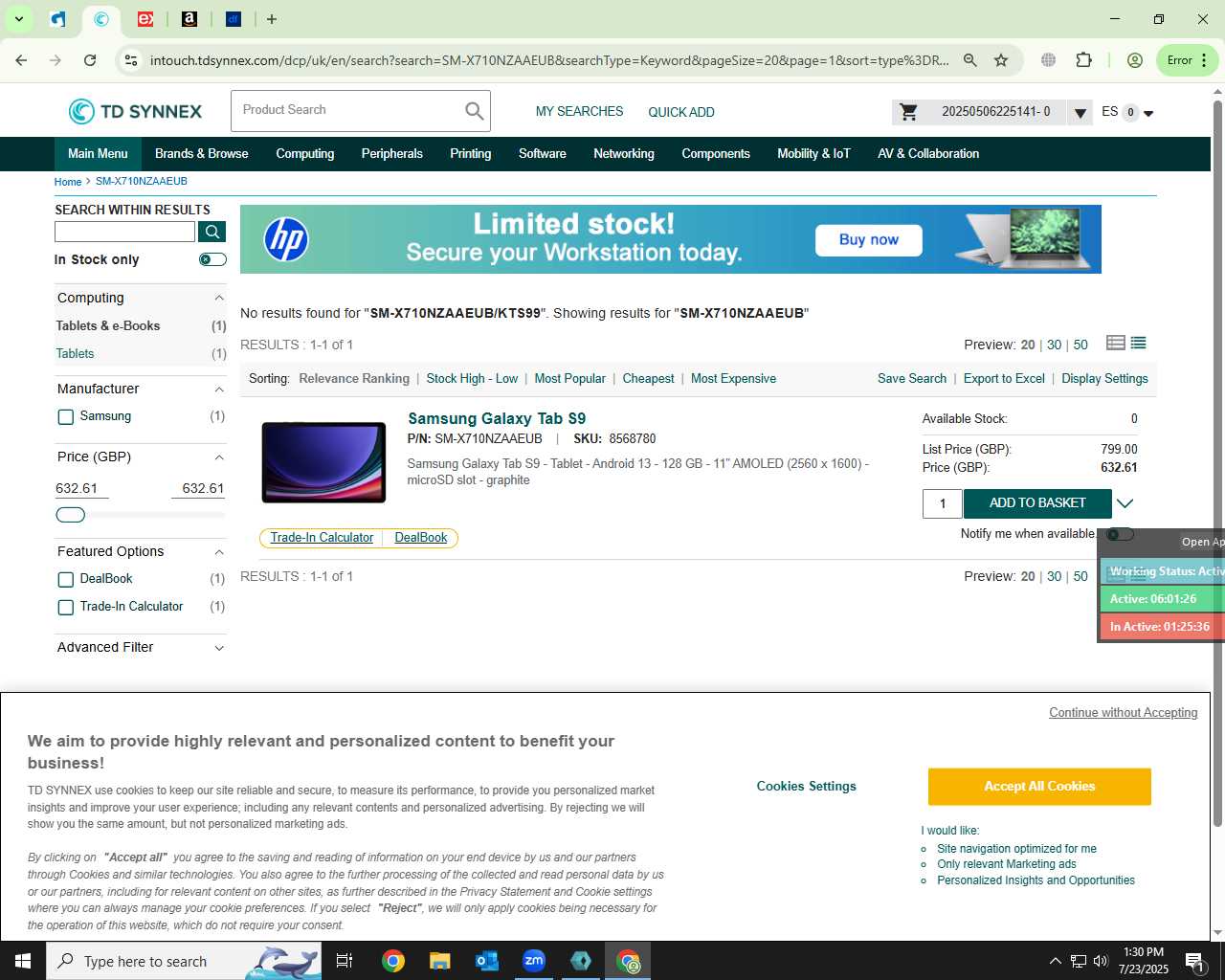Collapse the Price (GBP) filter section
Screen dimensions: 1225x980
coord(219,457)
